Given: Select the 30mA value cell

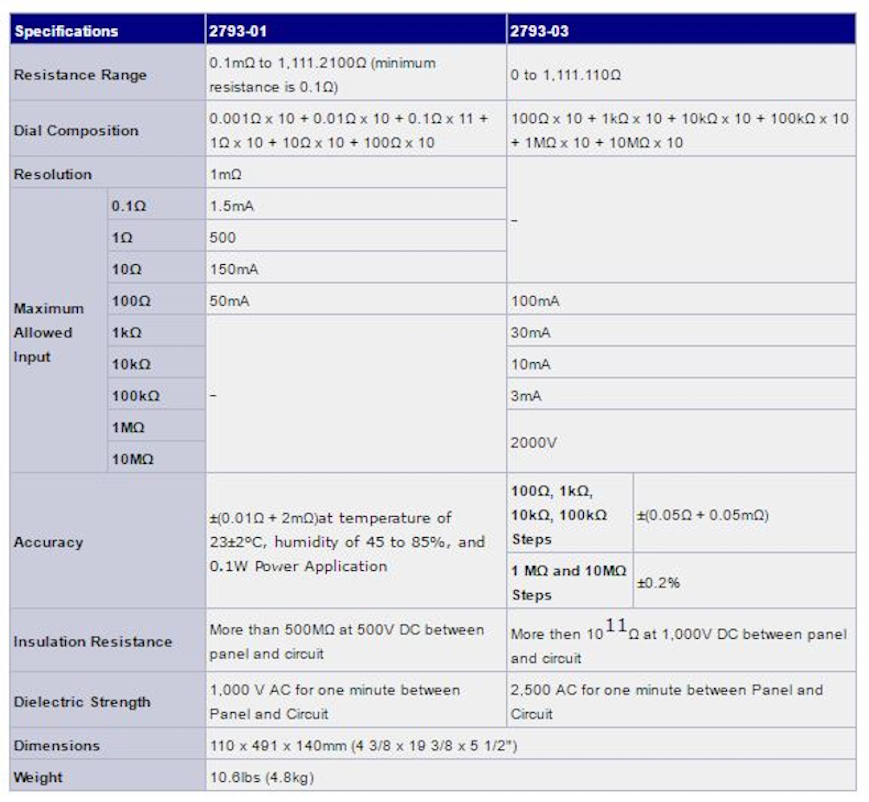Looking at the screenshot, I should 531,333.
